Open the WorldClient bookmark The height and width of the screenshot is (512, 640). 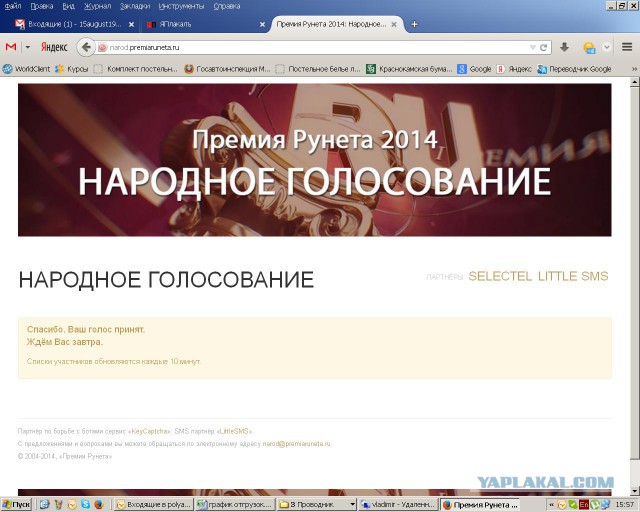[27, 69]
